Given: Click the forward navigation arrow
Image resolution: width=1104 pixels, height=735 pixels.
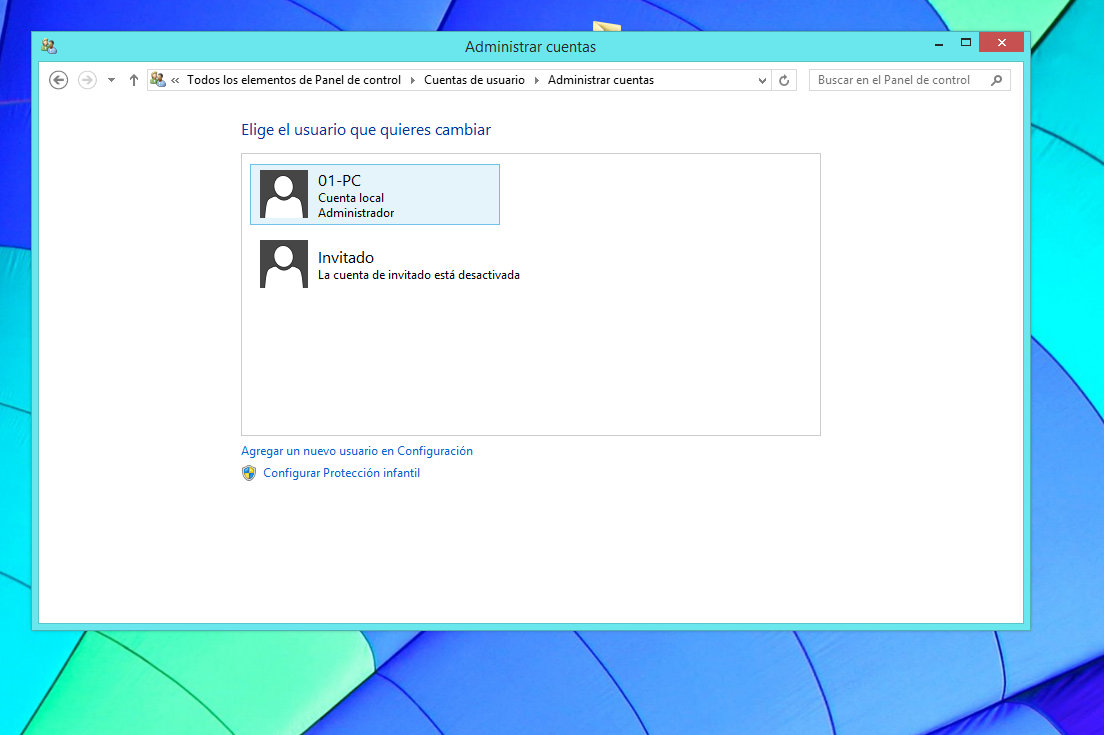Looking at the screenshot, I should (87, 80).
